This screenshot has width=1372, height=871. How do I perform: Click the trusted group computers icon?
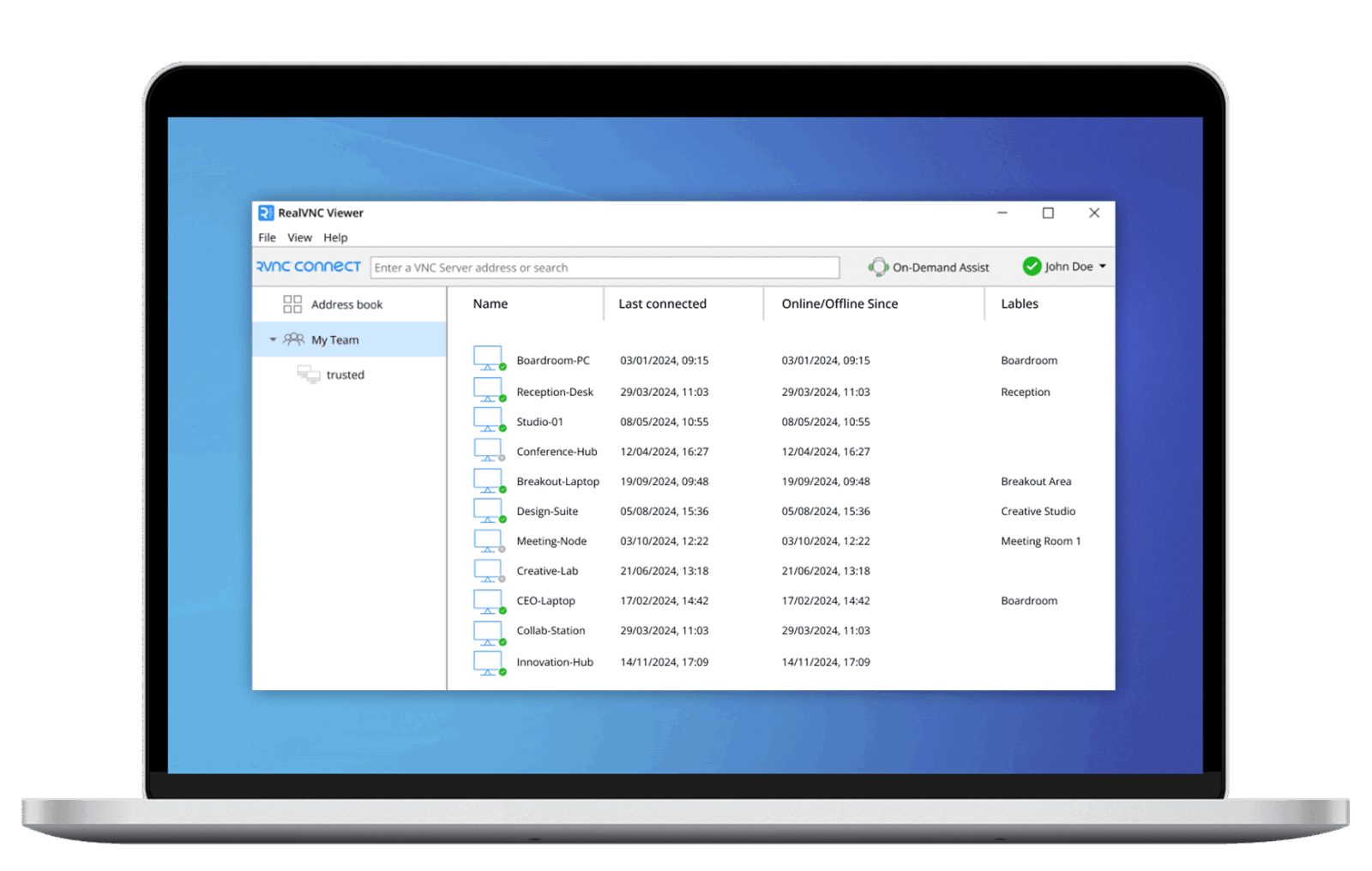308,375
